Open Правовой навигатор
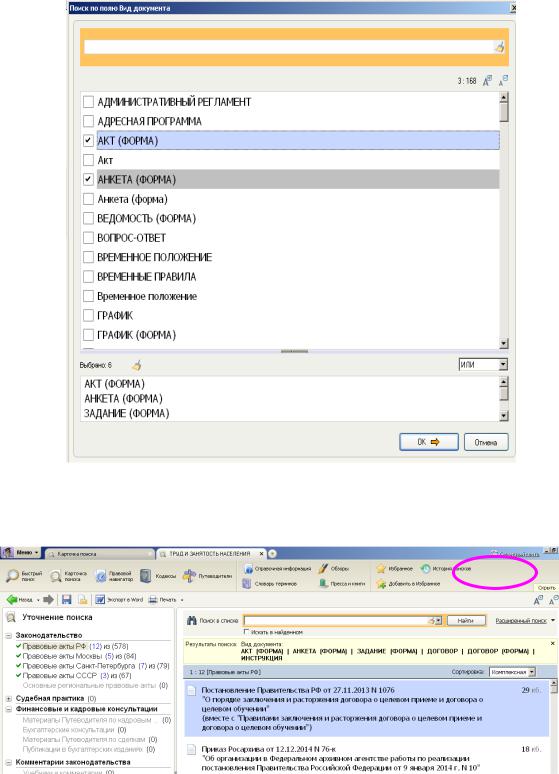559x774 pixels. click(114, 576)
